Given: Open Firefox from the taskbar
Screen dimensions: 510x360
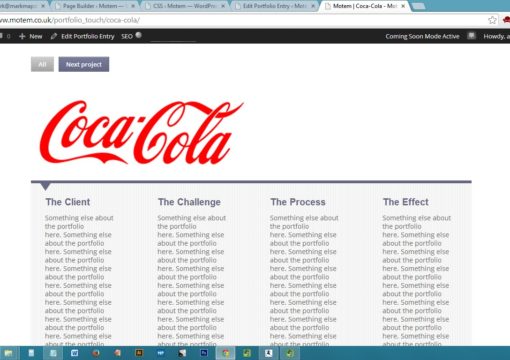Looking at the screenshot, I should (96, 353).
